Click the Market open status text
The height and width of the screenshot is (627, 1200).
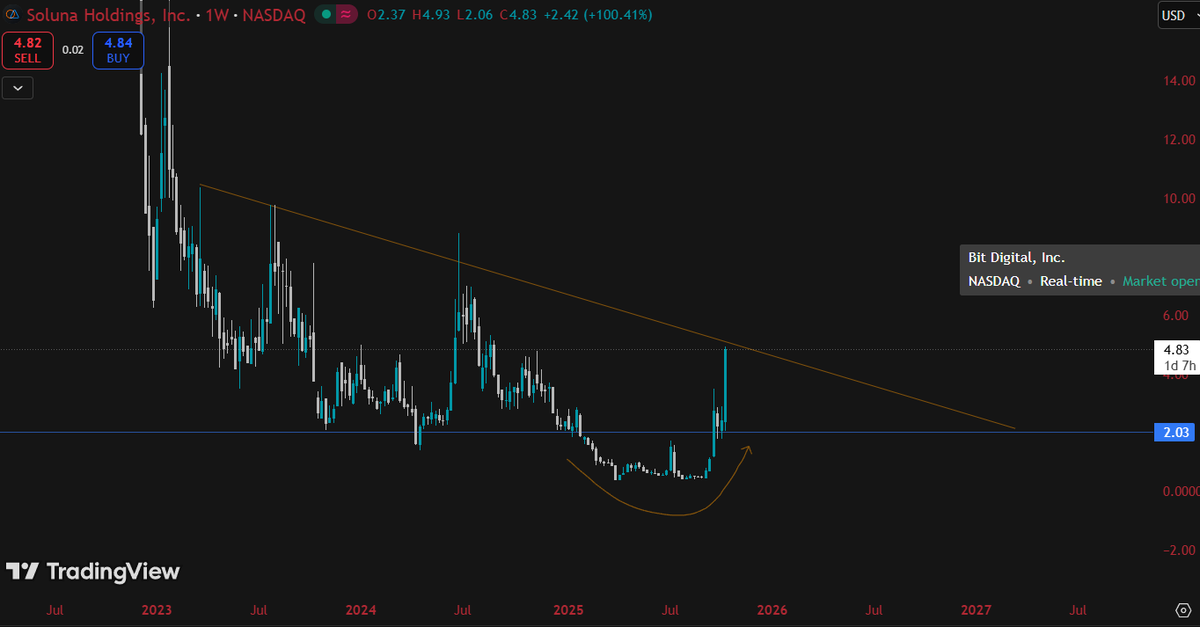1160,282
